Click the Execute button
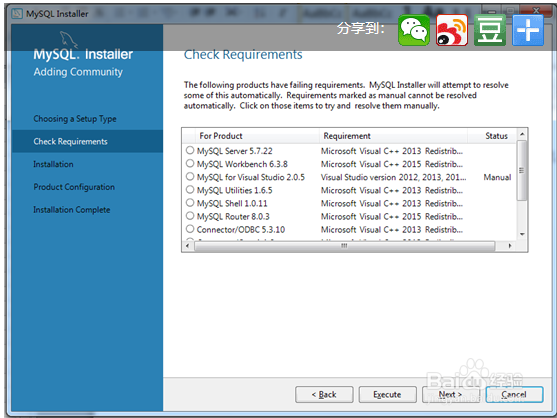The width and height of the screenshot is (557, 418). click(x=388, y=395)
